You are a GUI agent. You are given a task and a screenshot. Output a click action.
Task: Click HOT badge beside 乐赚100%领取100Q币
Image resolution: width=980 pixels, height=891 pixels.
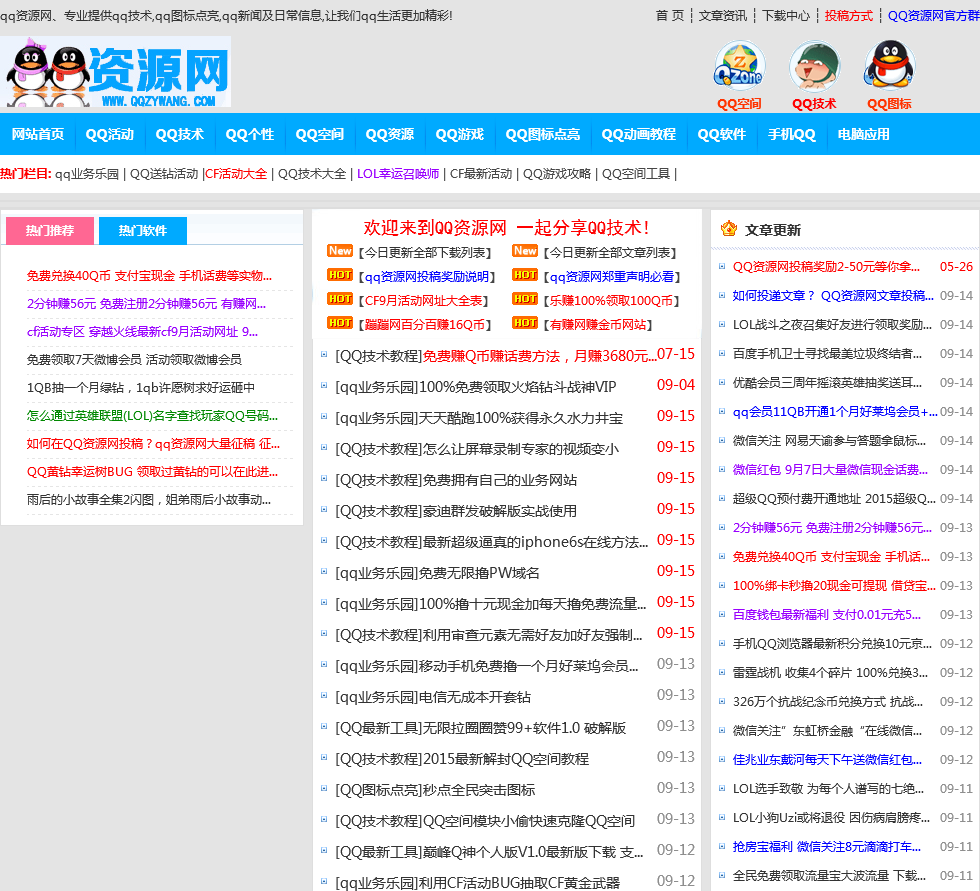coord(525,299)
